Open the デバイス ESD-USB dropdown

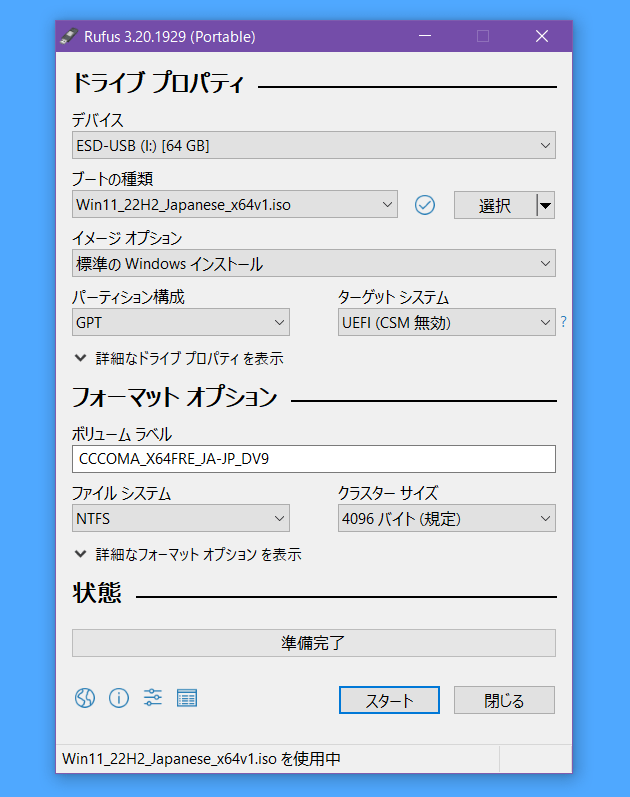click(314, 145)
